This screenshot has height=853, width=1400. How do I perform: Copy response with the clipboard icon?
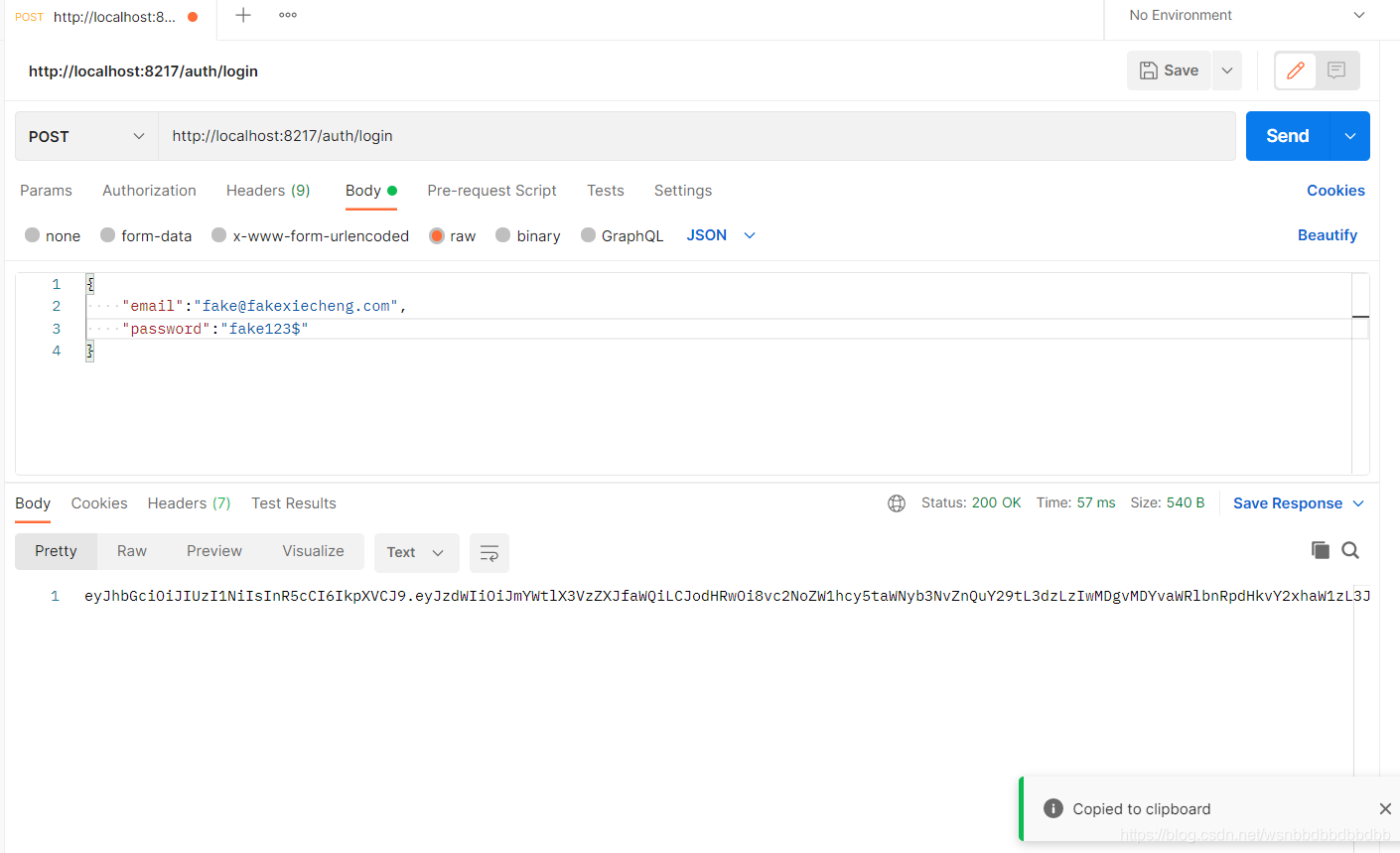click(x=1320, y=550)
